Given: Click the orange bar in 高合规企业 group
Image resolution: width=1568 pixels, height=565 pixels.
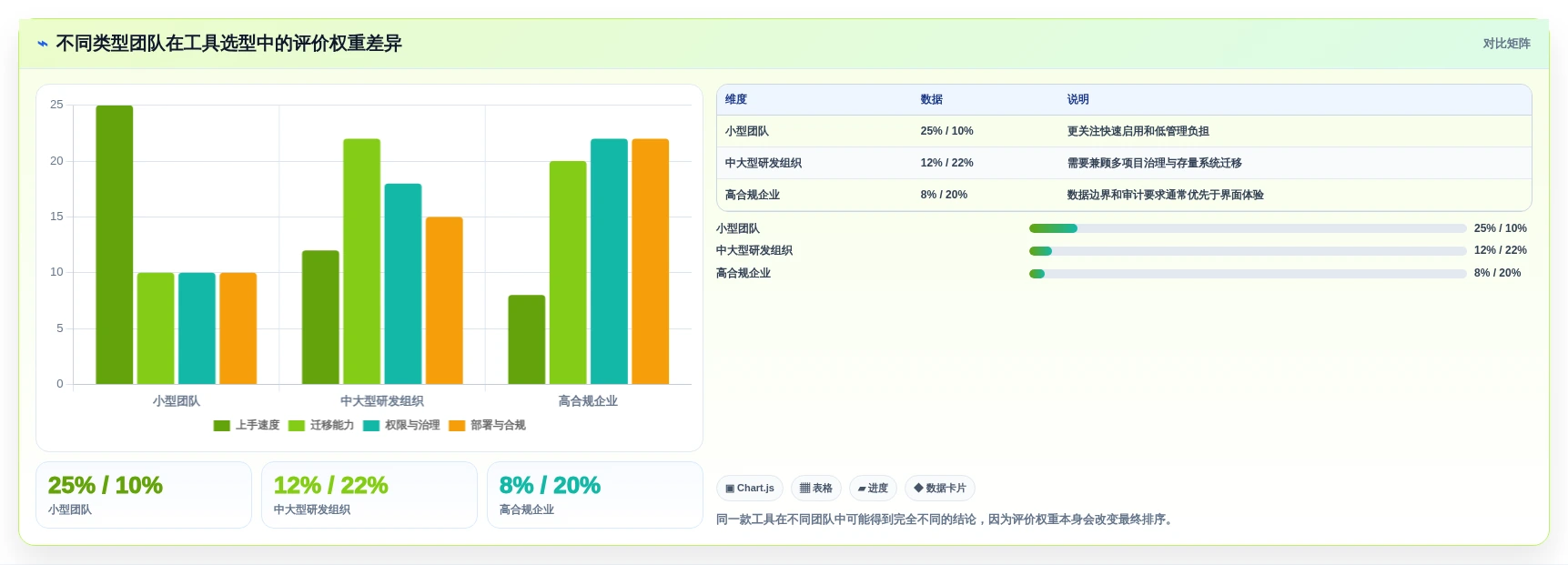Looking at the screenshot, I should point(651,261).
